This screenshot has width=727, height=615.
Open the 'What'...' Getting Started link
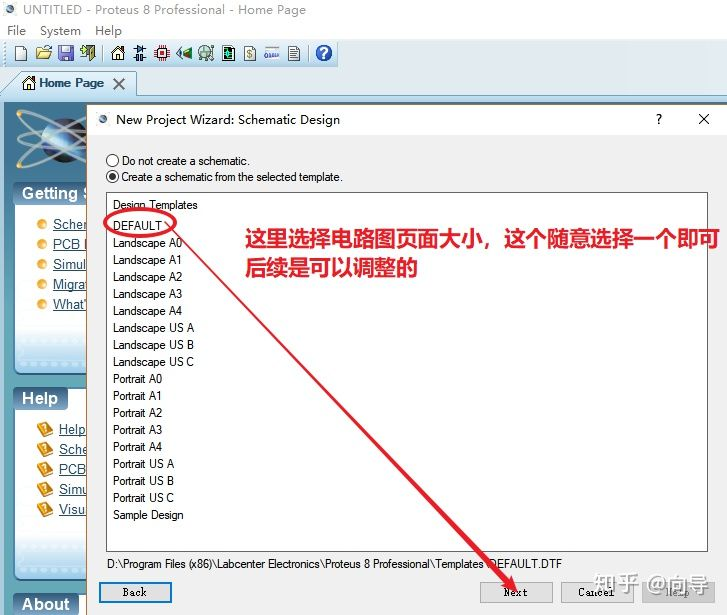[x=70, y=304]
